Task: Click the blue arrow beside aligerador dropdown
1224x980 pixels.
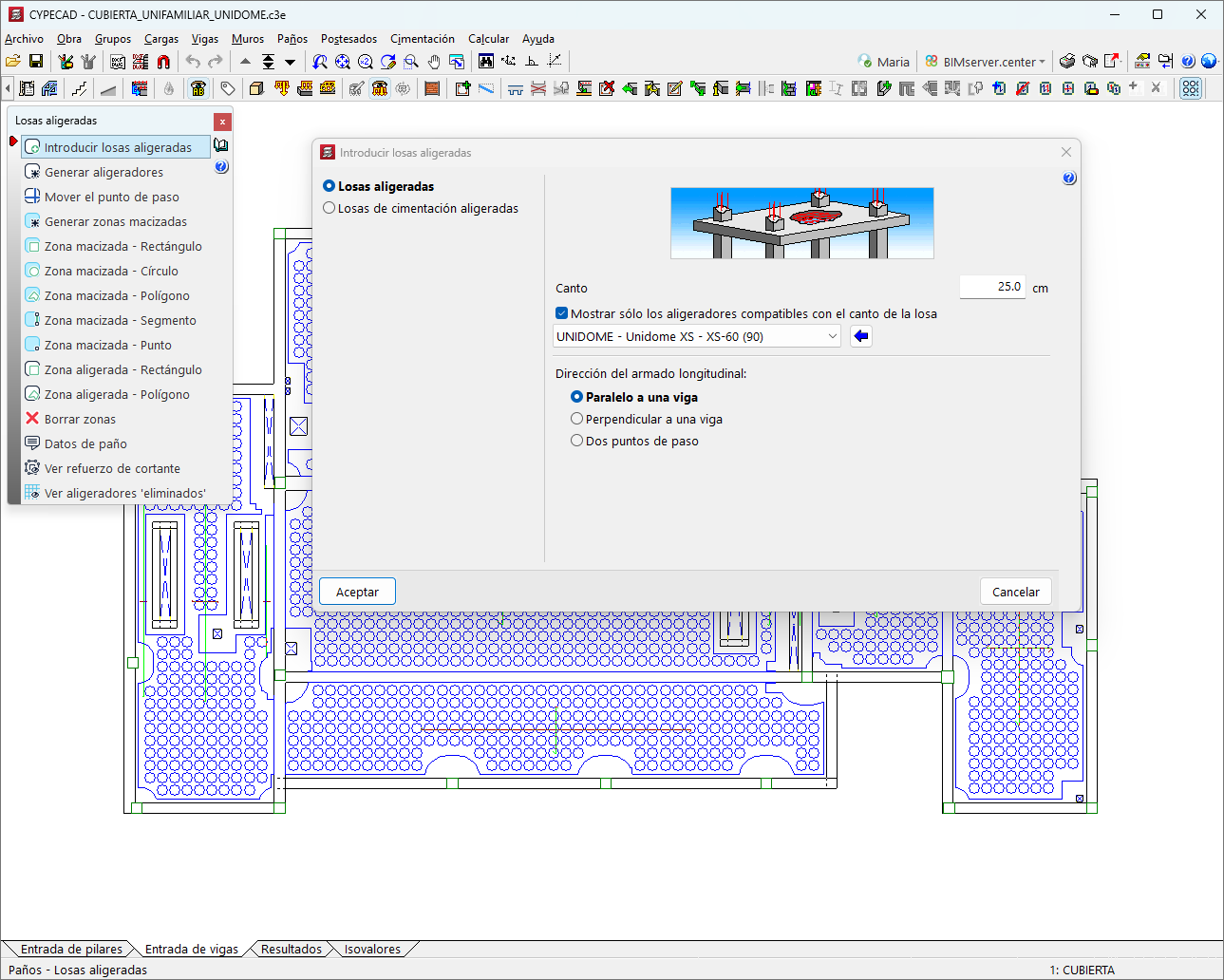Action: tap(860, 336)
